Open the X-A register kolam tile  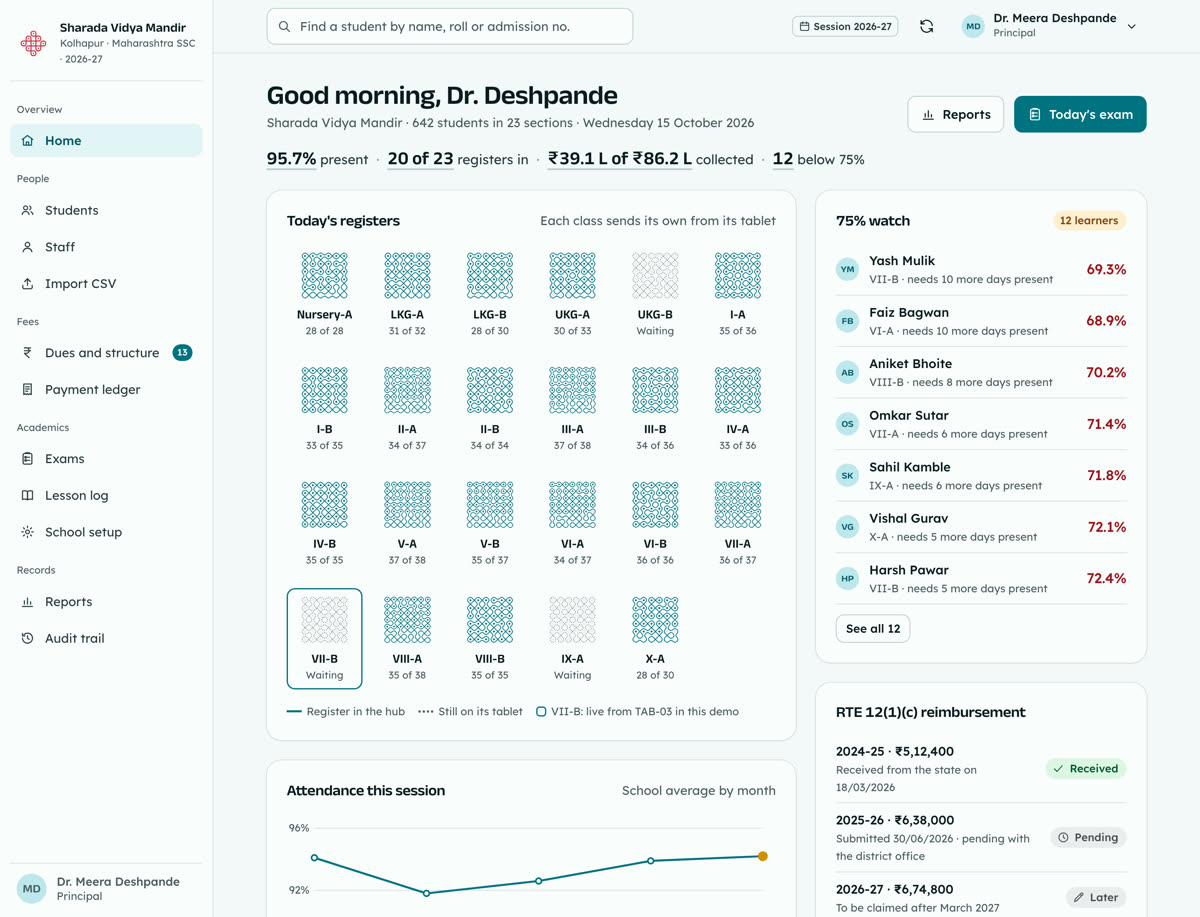(655, 639)
